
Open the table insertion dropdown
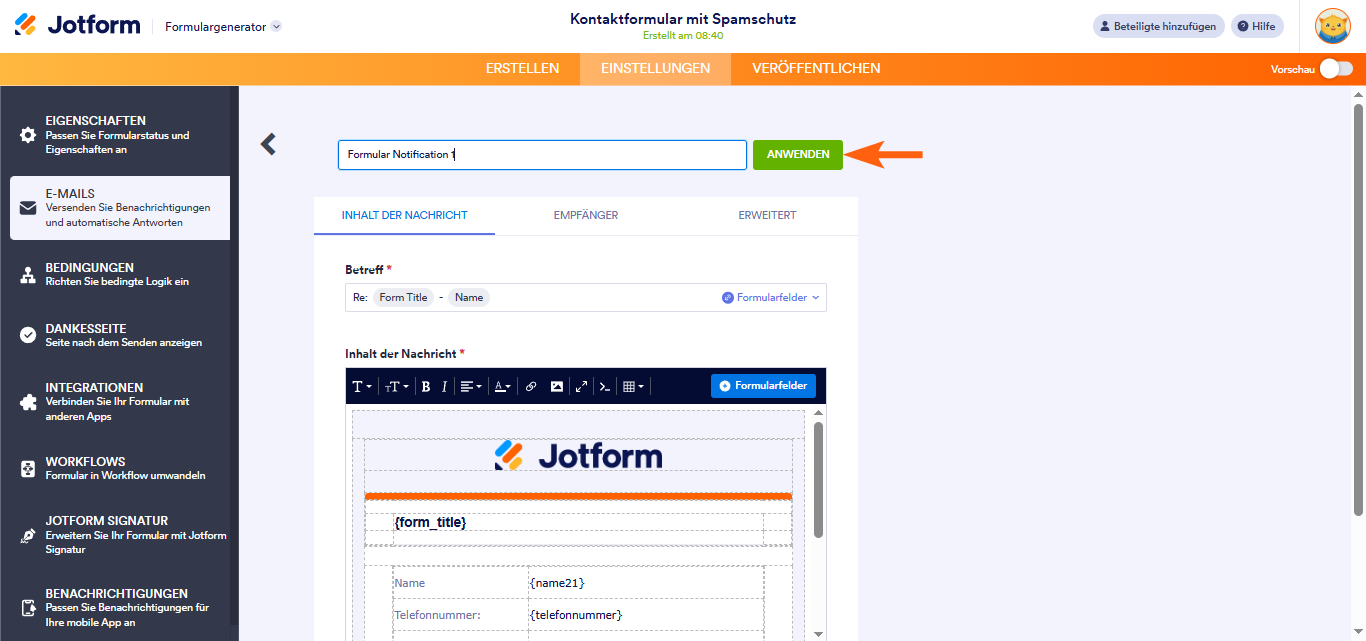[633, 385]
